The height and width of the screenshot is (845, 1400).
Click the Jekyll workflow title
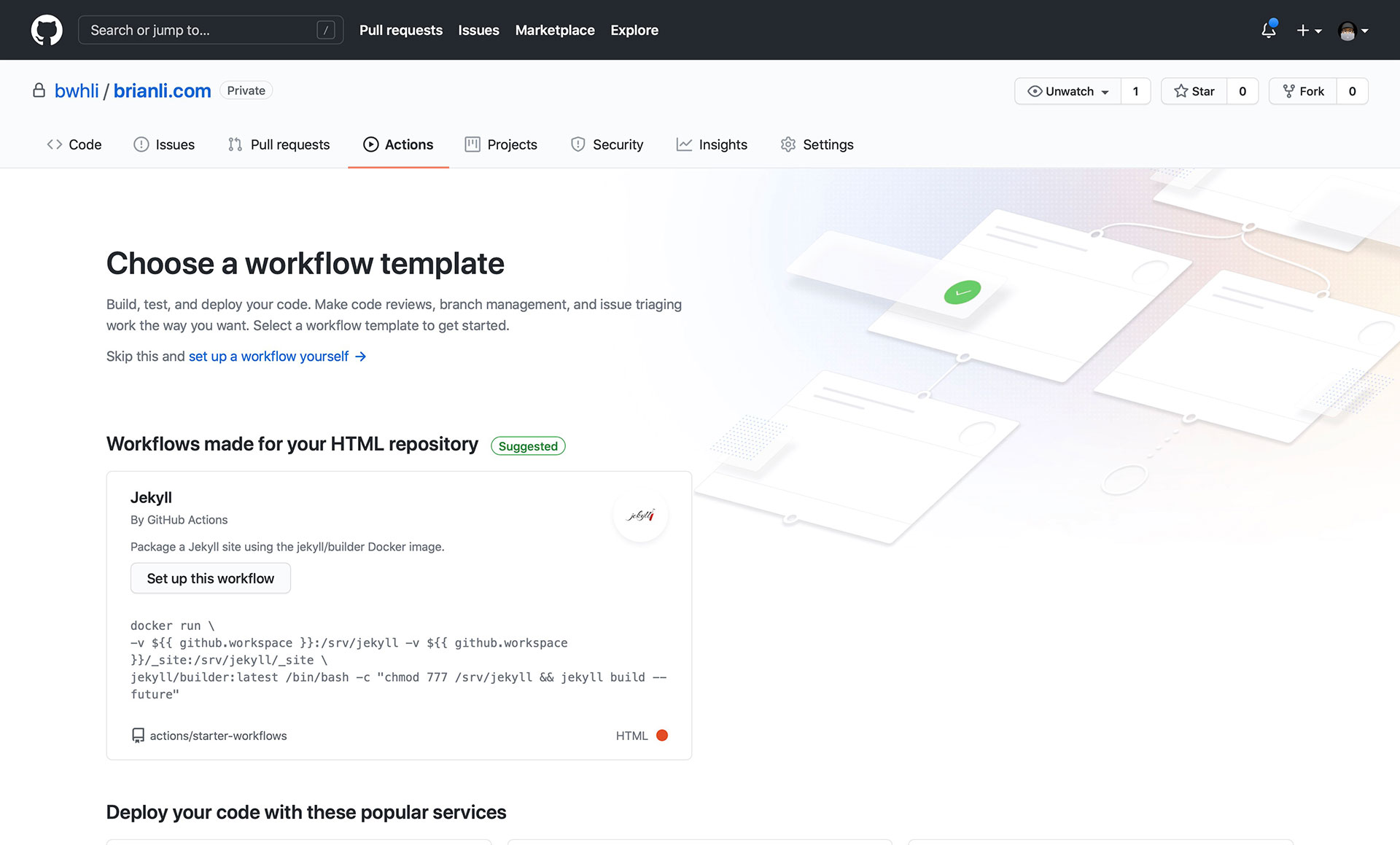point(151,497)
